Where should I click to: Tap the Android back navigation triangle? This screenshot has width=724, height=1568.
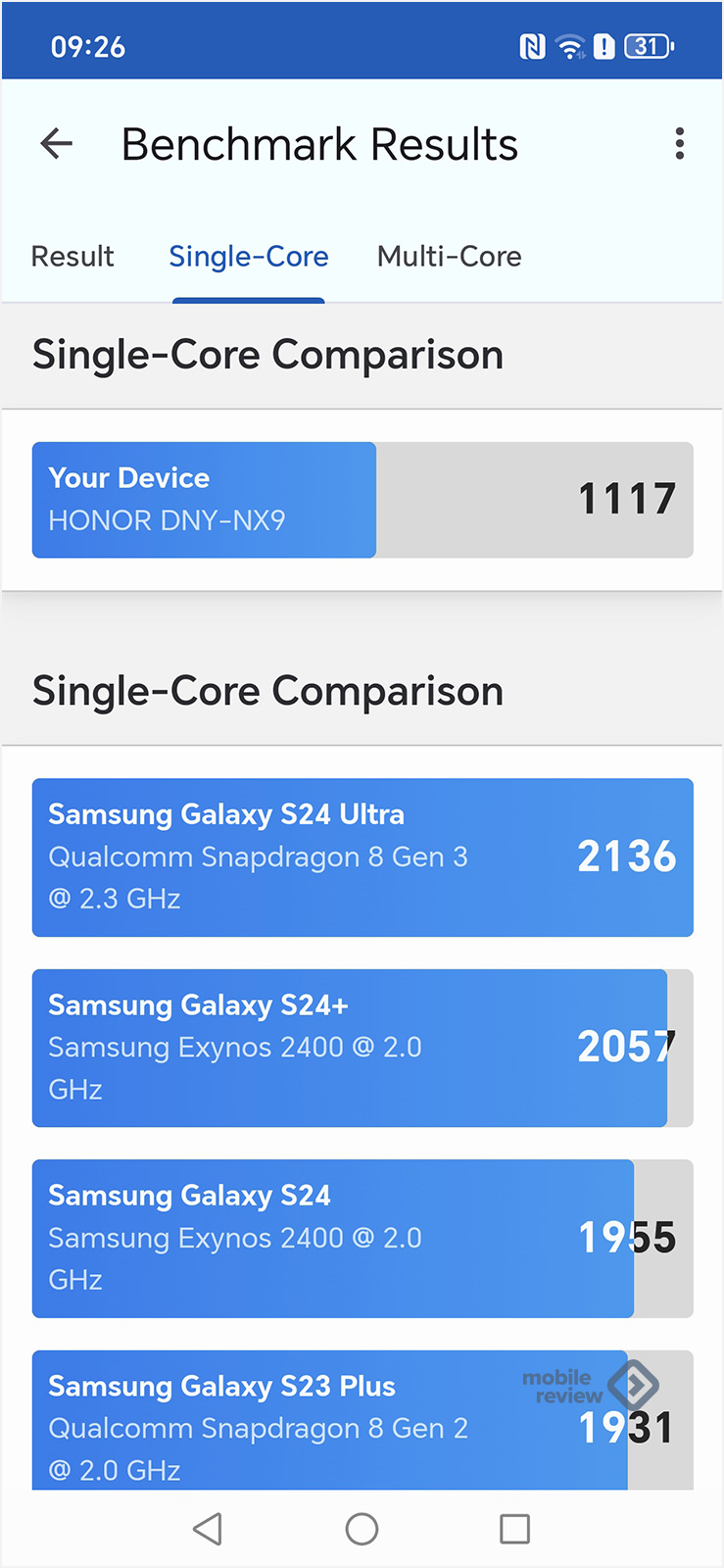[208, 1529]
